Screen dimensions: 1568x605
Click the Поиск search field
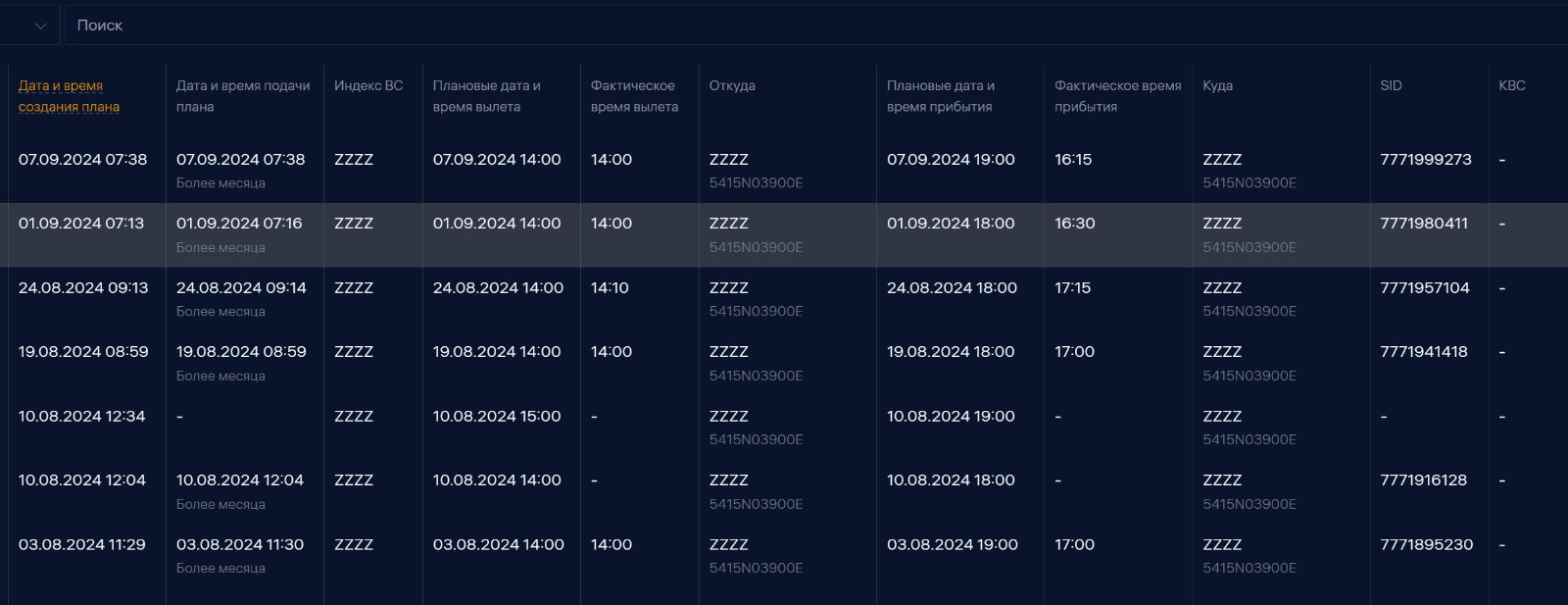[815, 25]
